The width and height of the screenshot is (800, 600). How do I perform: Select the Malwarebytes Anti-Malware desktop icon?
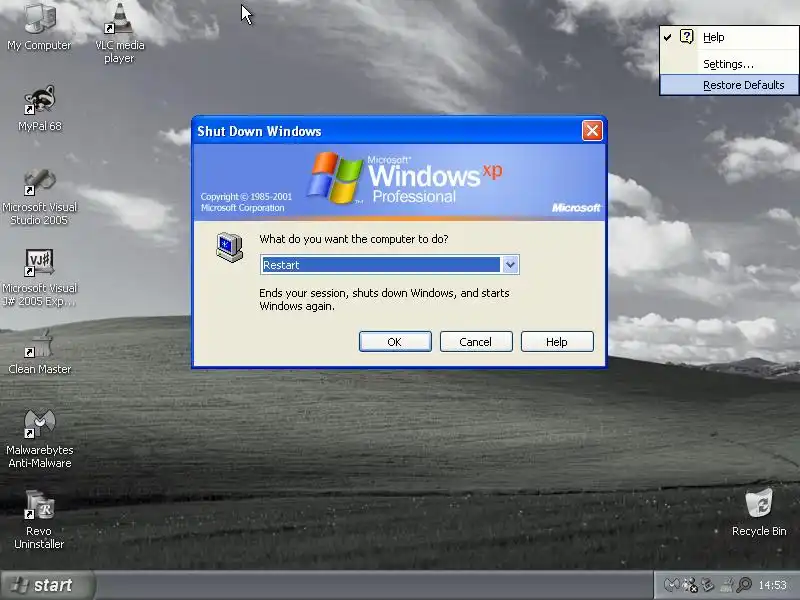click(39, 439)
